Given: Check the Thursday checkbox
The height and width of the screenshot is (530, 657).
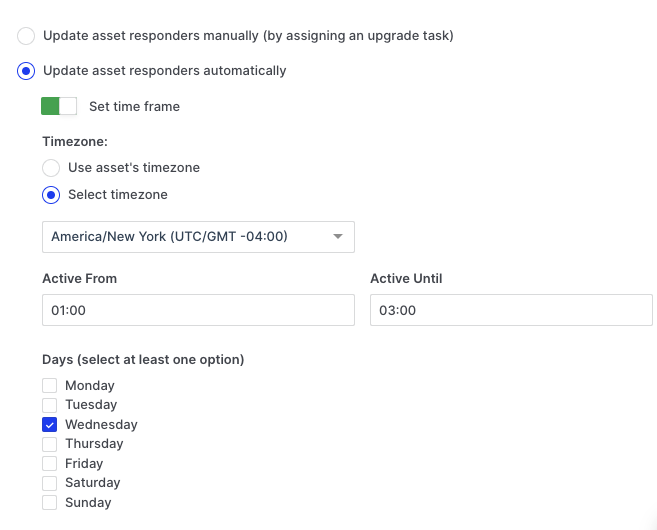Looking at the screenshot, I should [50, 444].
